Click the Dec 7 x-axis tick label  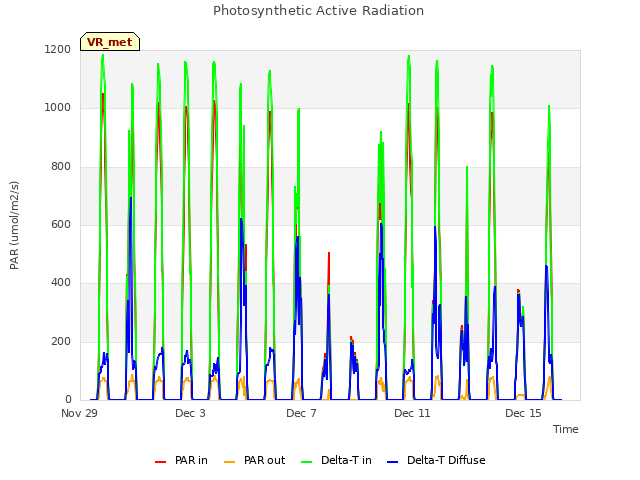pyautogui.click(x=301, y=413)
